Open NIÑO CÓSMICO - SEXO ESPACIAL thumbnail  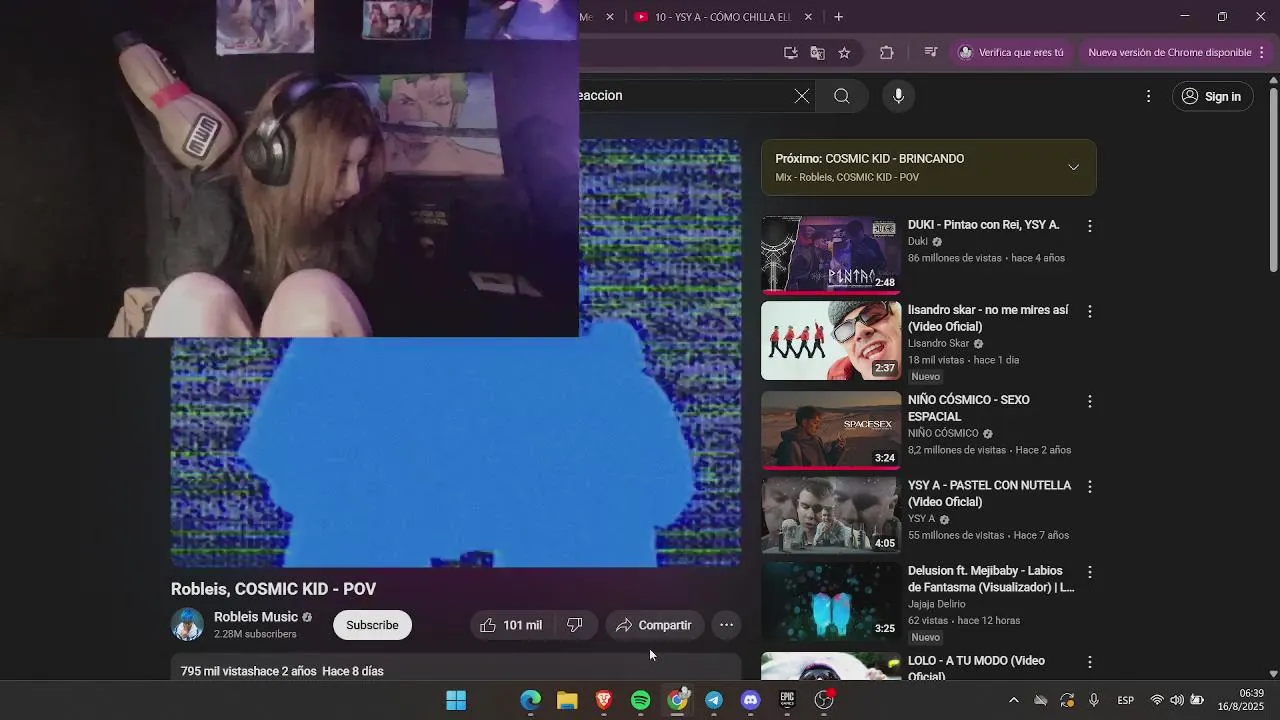point(831,430)
